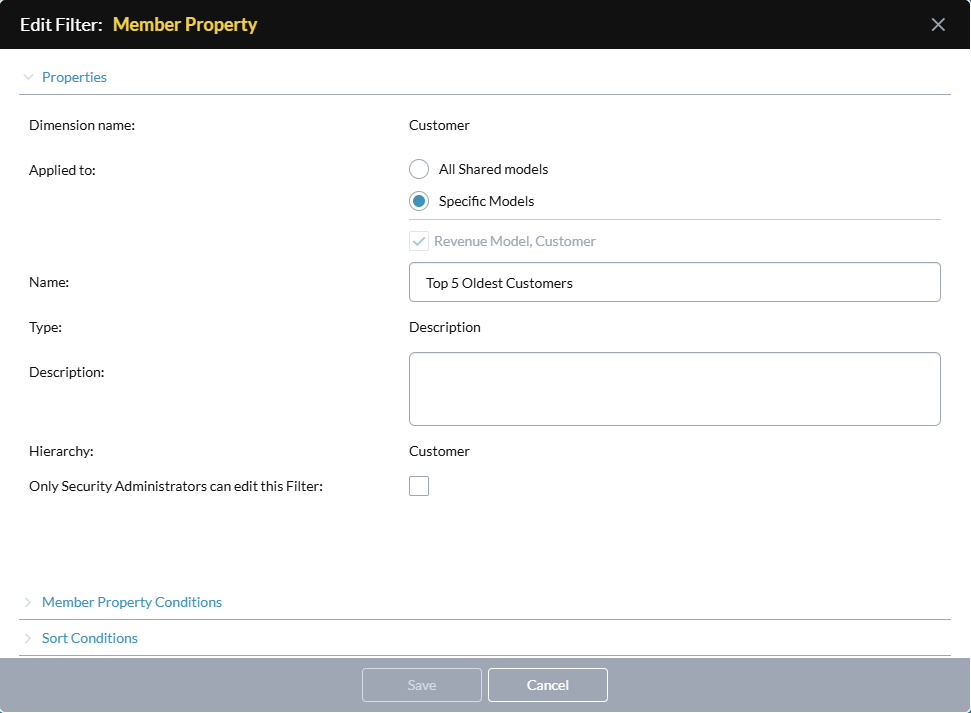This screenshot has width=971, height=713.
Task: Click the chevron arrow beside Sort Conditions
Action: 28,638
